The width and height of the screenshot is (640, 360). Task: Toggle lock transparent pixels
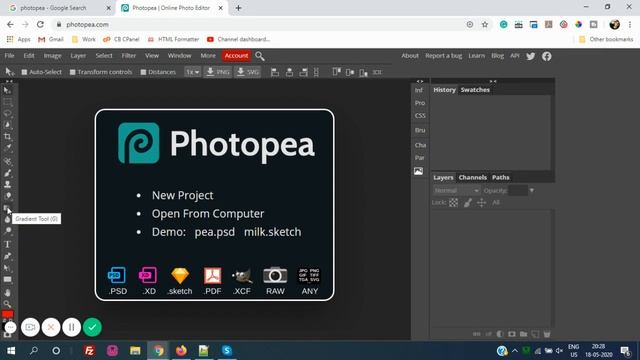(x=453, y=202)
